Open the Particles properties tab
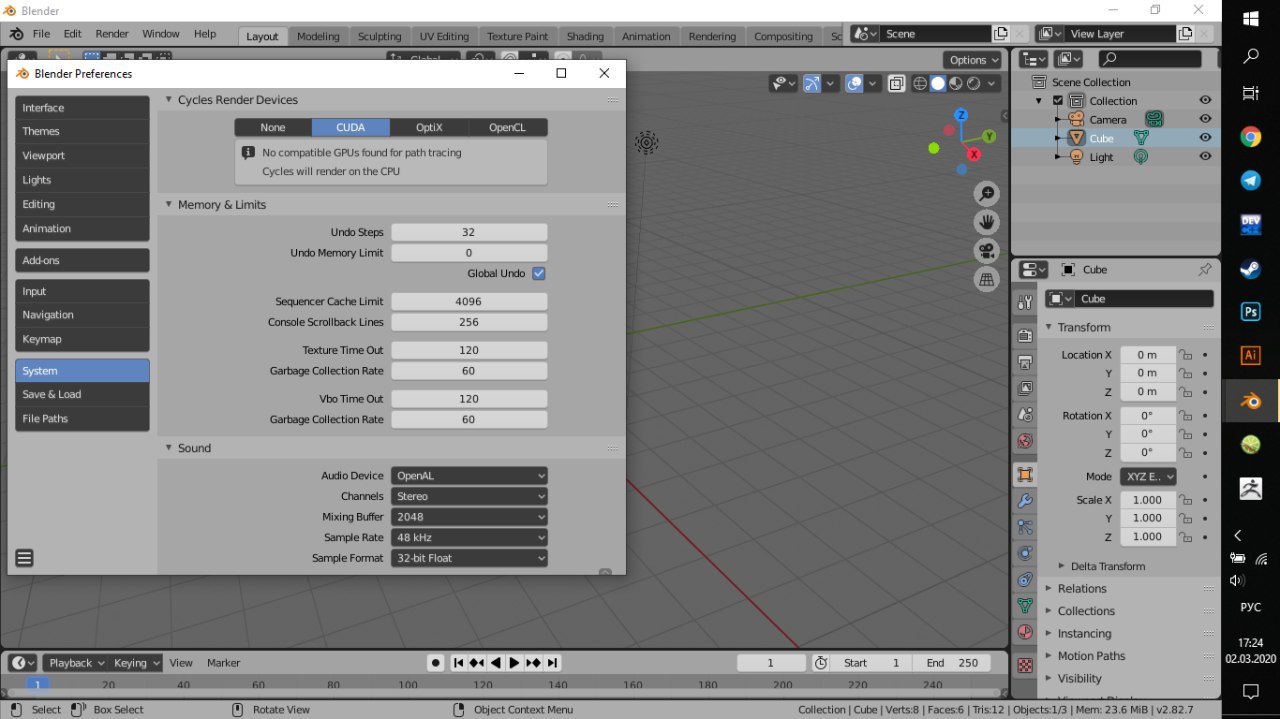 [1025, 527]
